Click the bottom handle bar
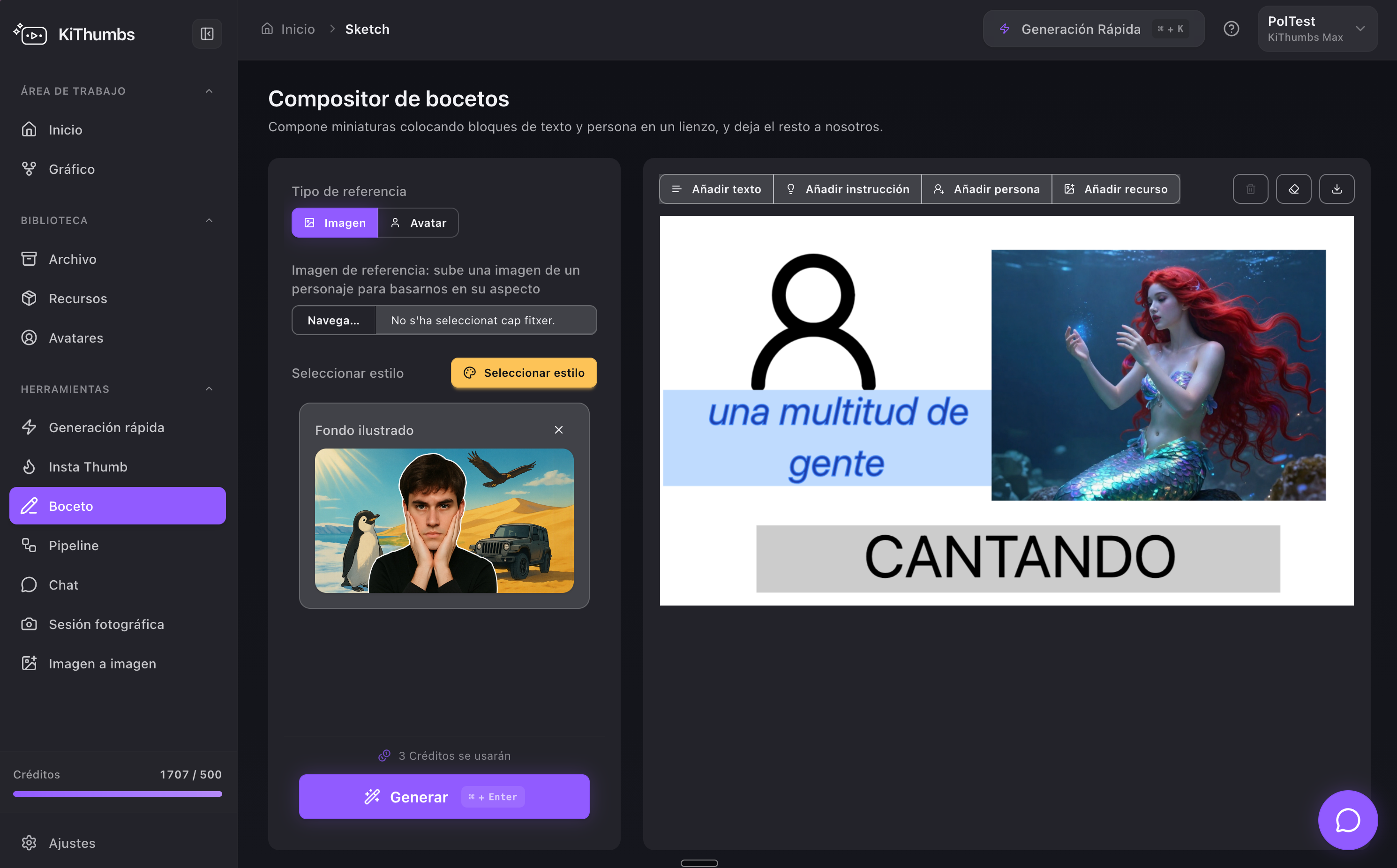The width and height of the screenshot is (1397, 868). click(699, 863)
